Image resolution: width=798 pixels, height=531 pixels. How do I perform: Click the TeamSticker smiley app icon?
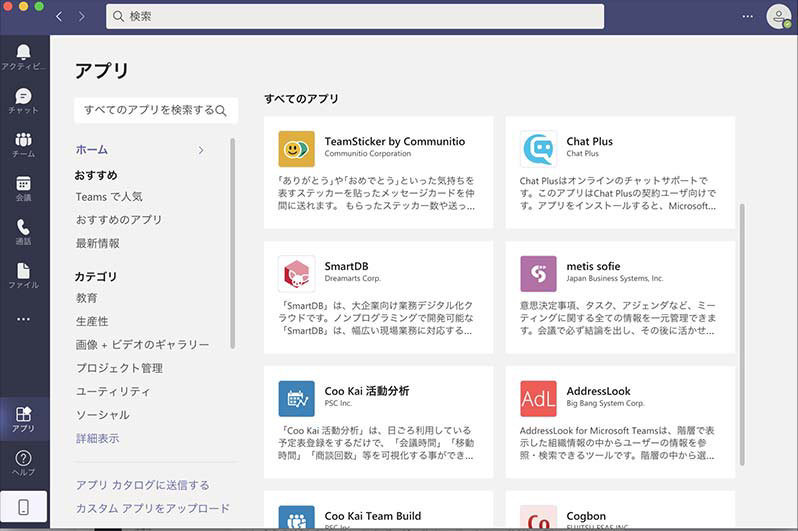pyautogui.click(x=296, y=149)
